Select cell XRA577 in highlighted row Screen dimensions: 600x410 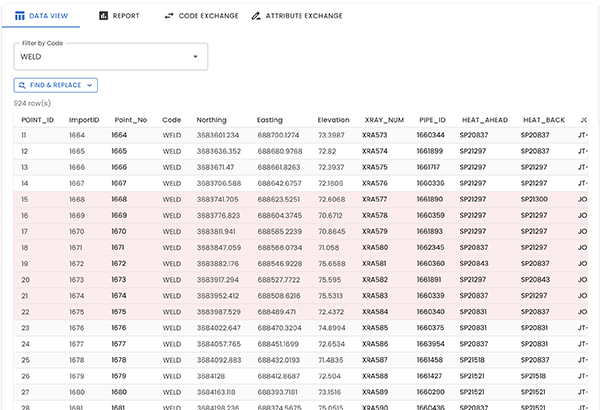click(x=375, y=199)
